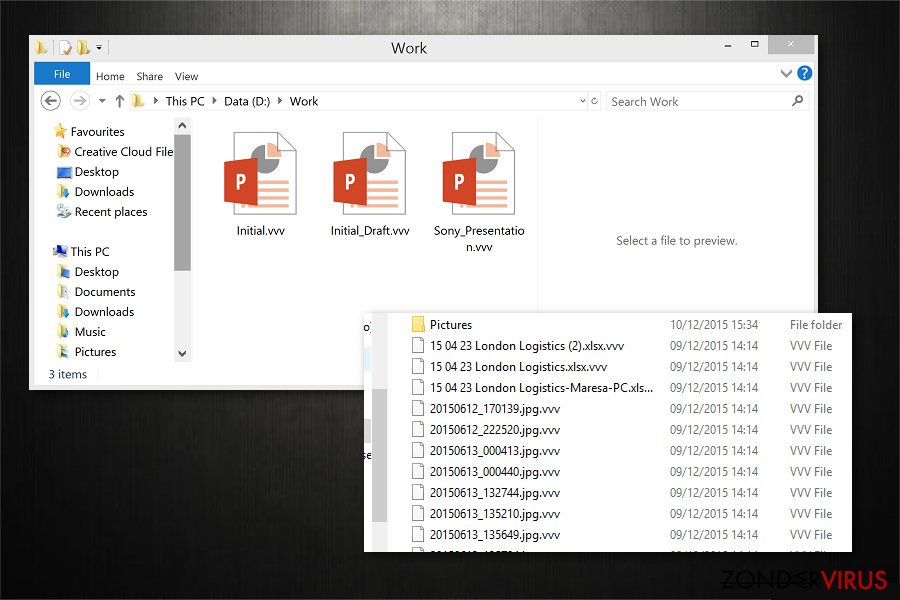Open the Initial.vvv file icon
Image resolution: width=900 pixels, height=600 pixels.
(260, 175)
